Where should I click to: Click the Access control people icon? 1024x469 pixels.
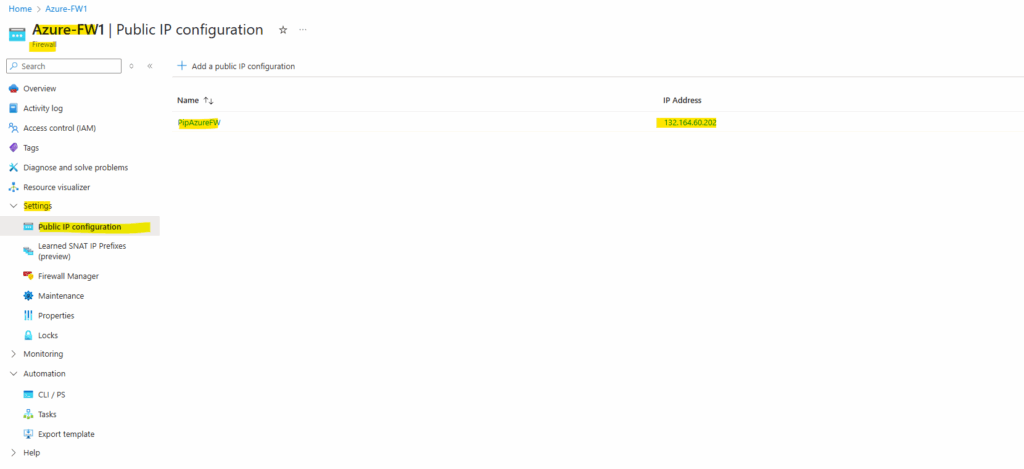(x=14, y=128)
